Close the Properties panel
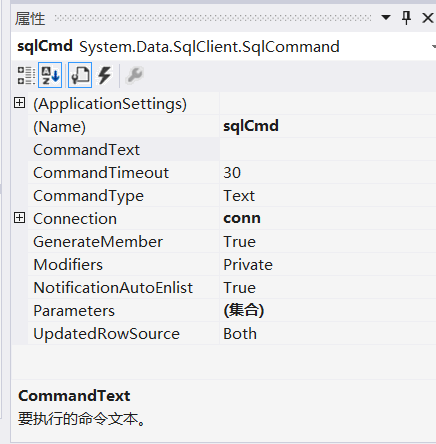Image resolution: width=436 pixels, height=444 pixels. 428,18
